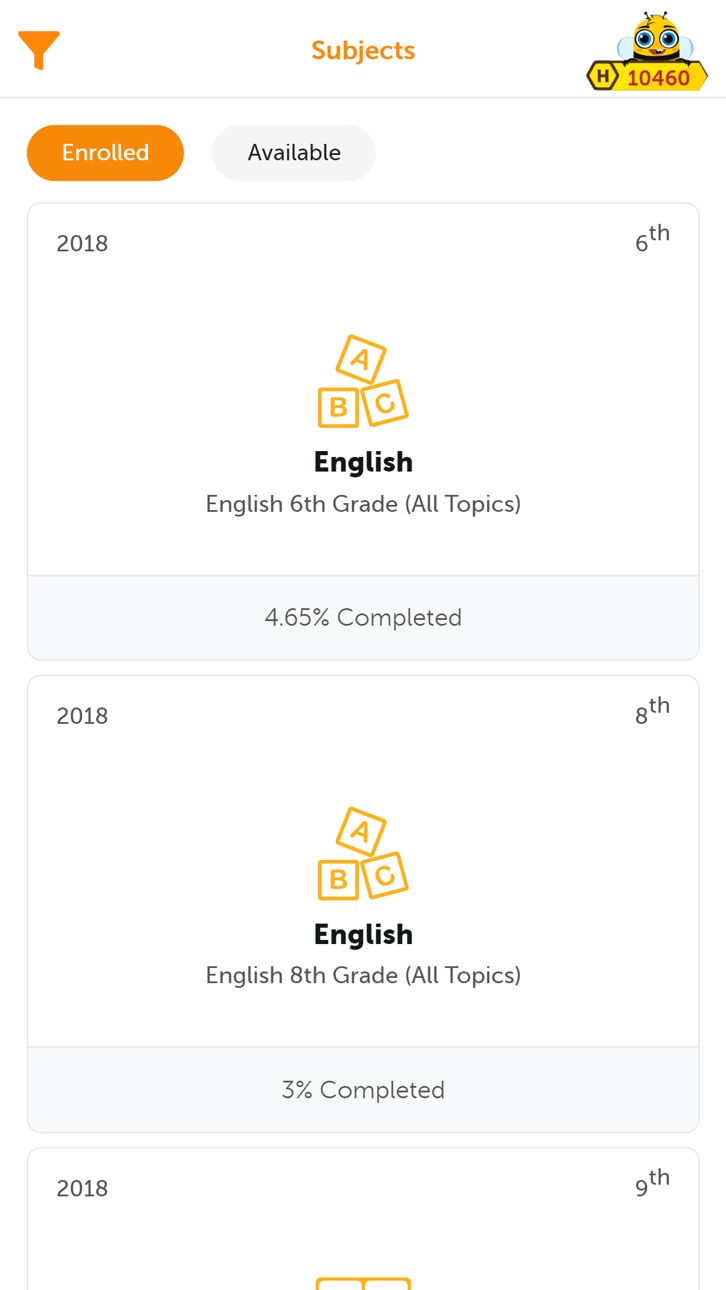Tap the partially visible 9th grade subject icon
726x1290 pixels.
coord(363,1282)
